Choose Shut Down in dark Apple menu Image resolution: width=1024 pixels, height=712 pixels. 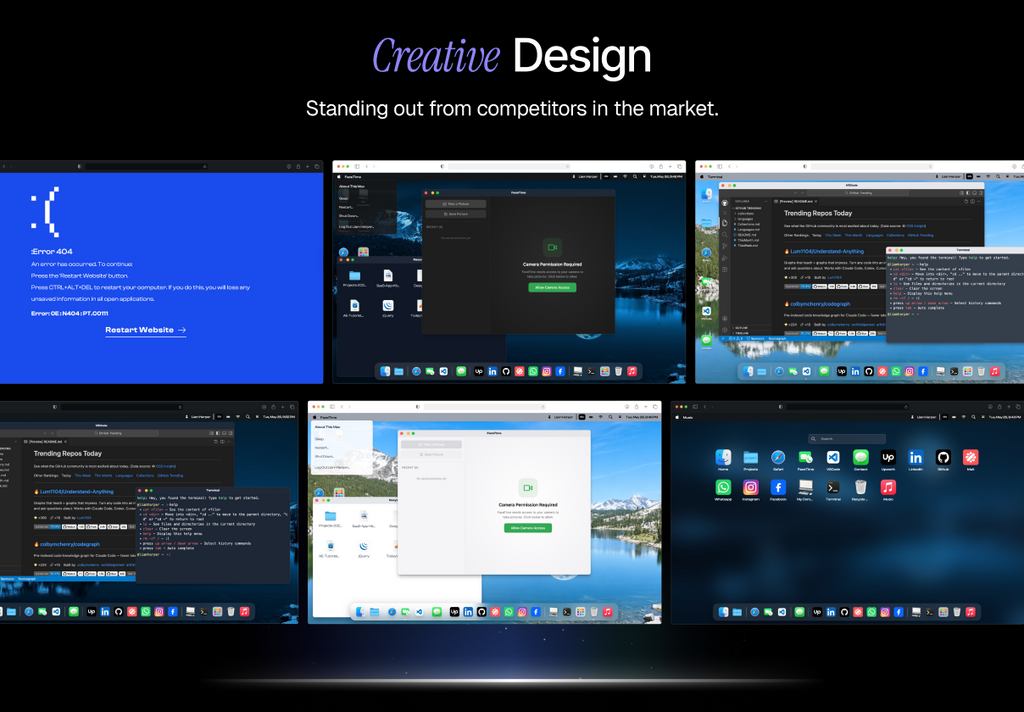pos(349,216)
